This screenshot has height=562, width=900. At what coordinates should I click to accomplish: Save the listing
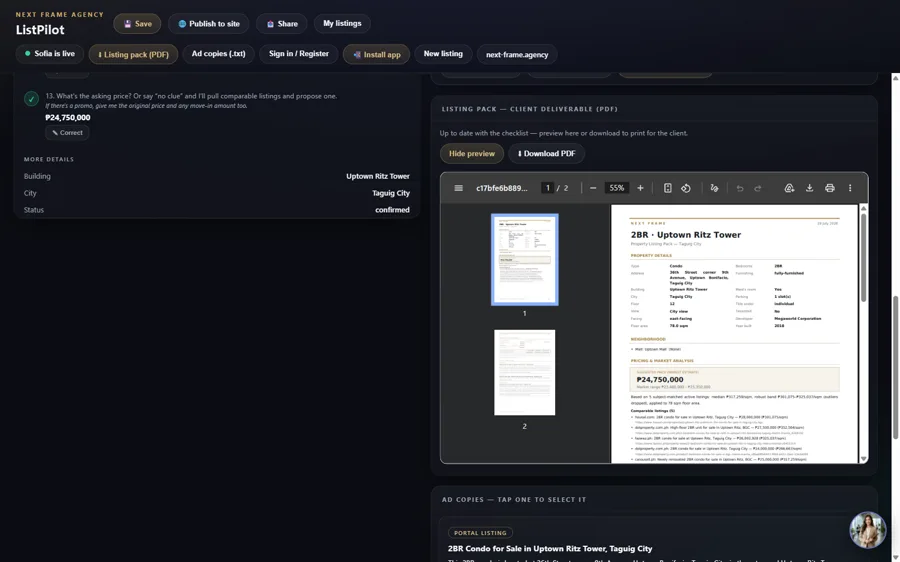click(137, 24)
